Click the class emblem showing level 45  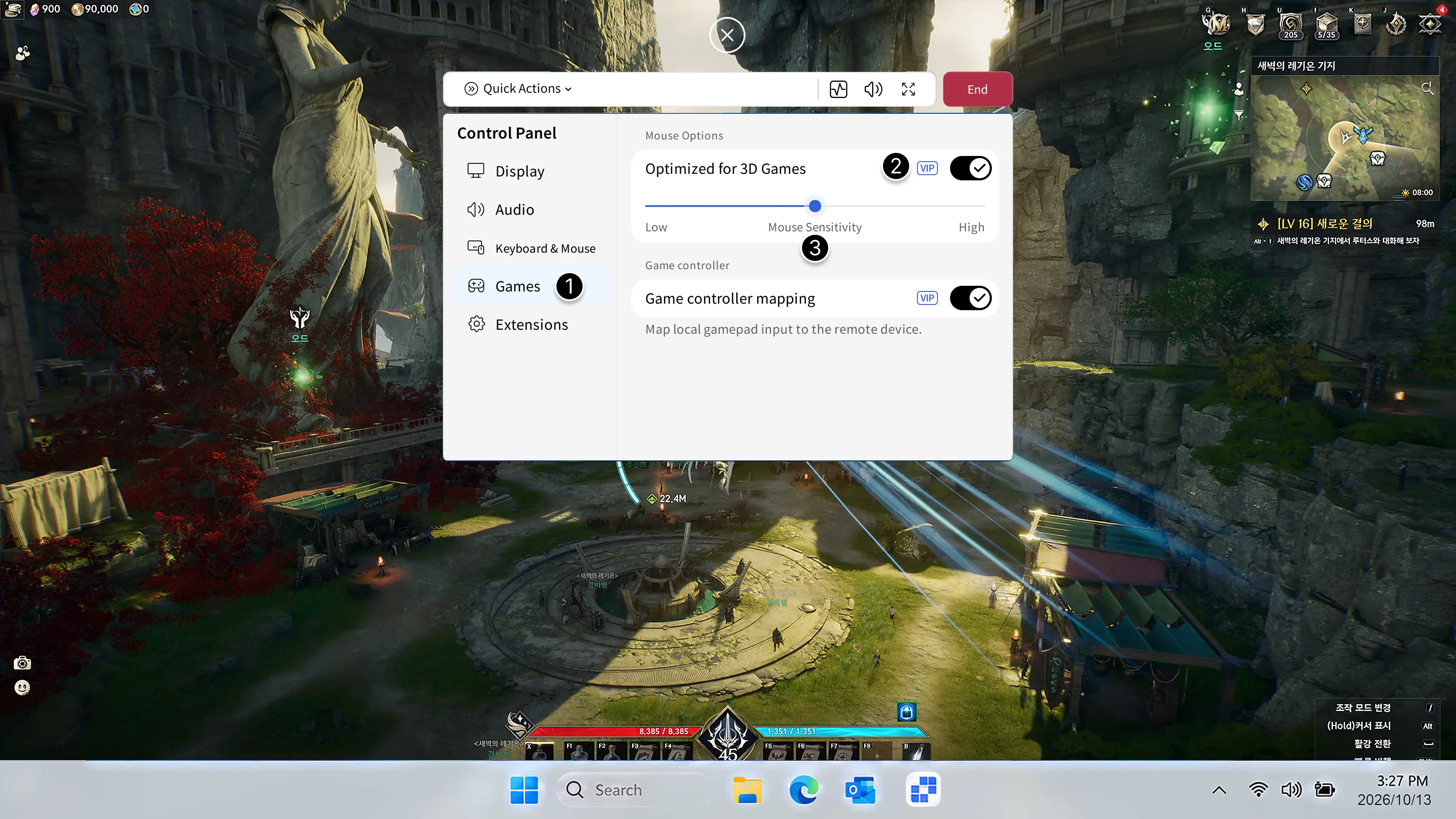728,735
